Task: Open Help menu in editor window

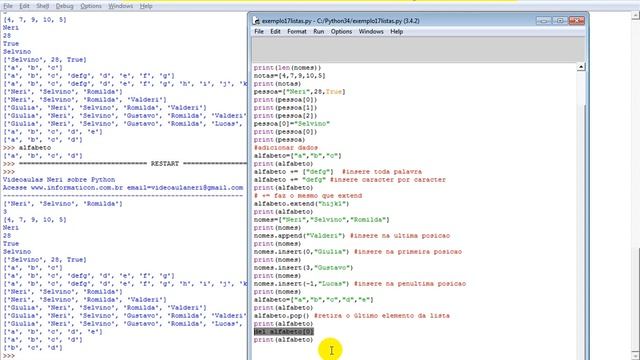Action: pos(396,31)
